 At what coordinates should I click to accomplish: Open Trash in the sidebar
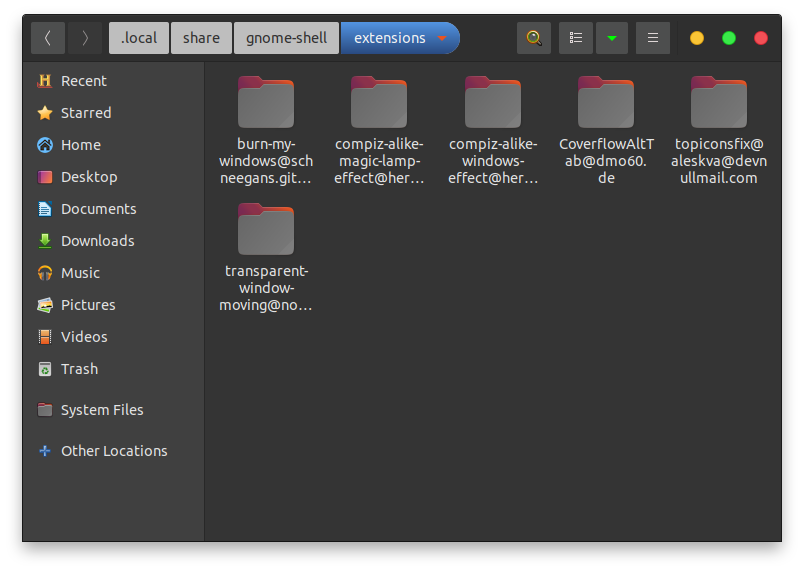(x=113, y=369)
